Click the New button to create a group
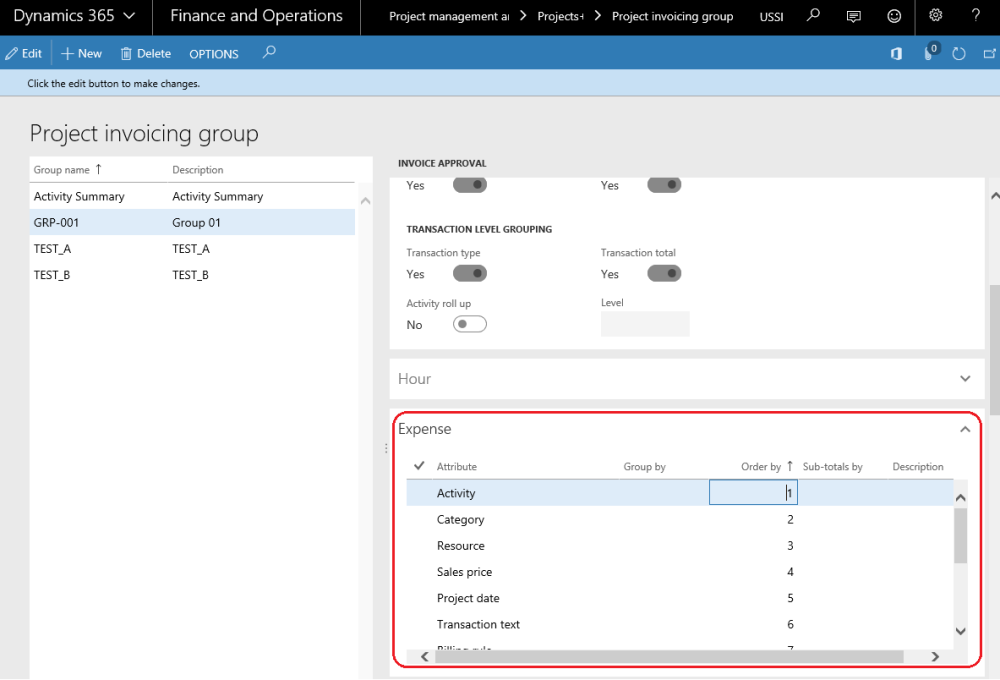Image resolution: width=1000 pixels, height=680 pixels. 80,53
